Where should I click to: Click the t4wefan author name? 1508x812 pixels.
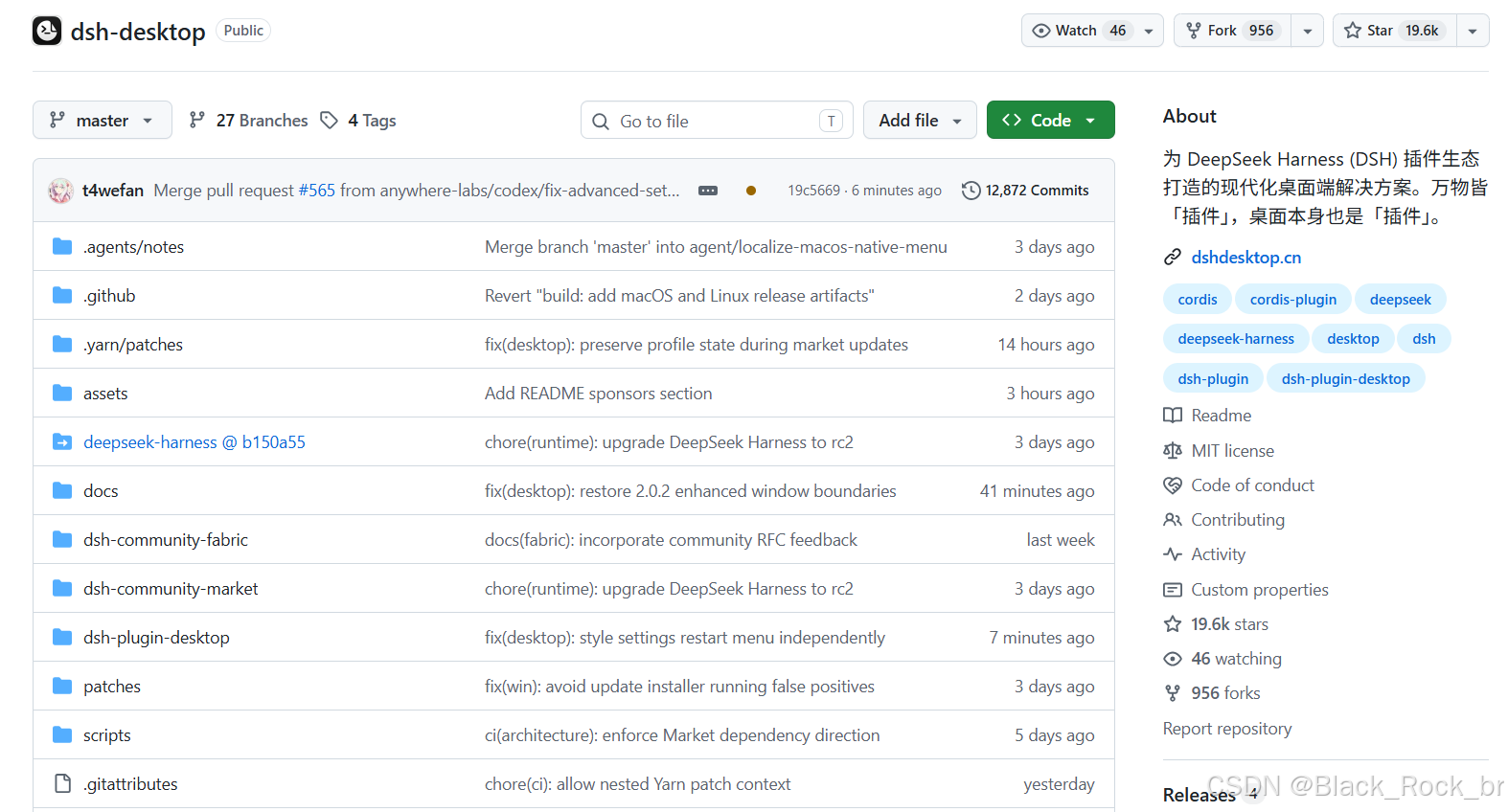pyautogui.click(x=113, y=191)
